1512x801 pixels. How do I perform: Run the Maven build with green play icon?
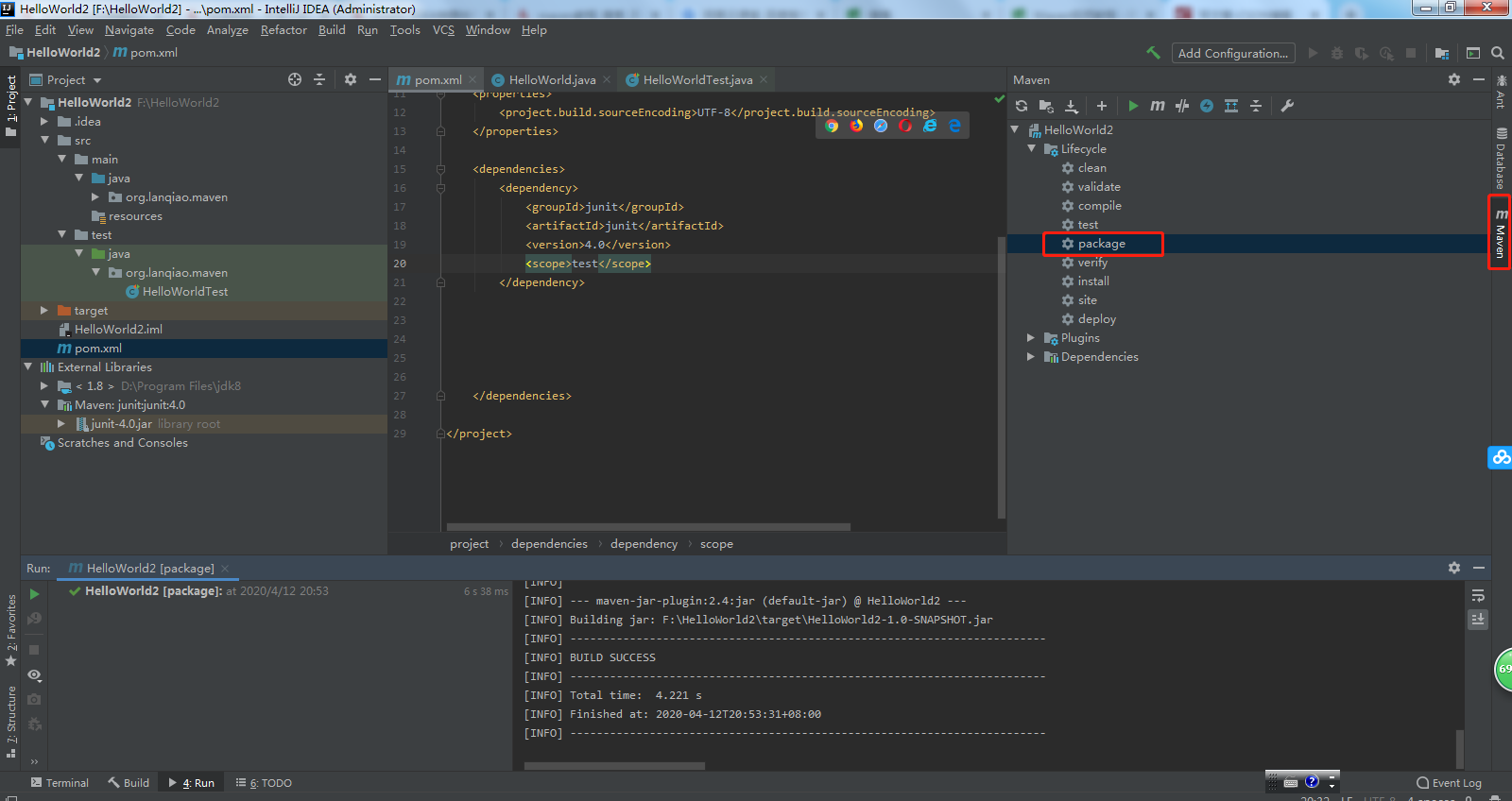(x=1133, y=106)
